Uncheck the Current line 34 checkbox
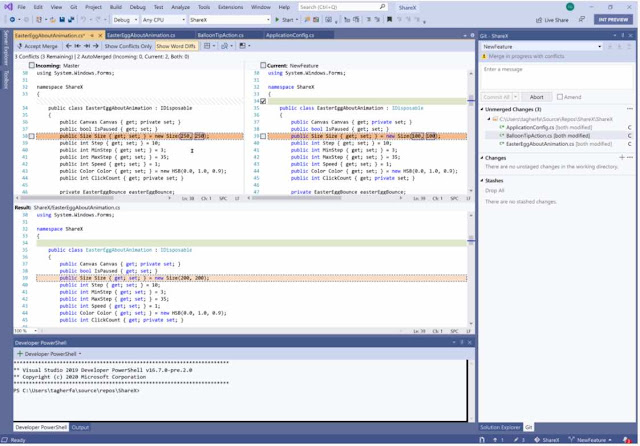Screen dimensions: 640x446 (x=263, y=101)
